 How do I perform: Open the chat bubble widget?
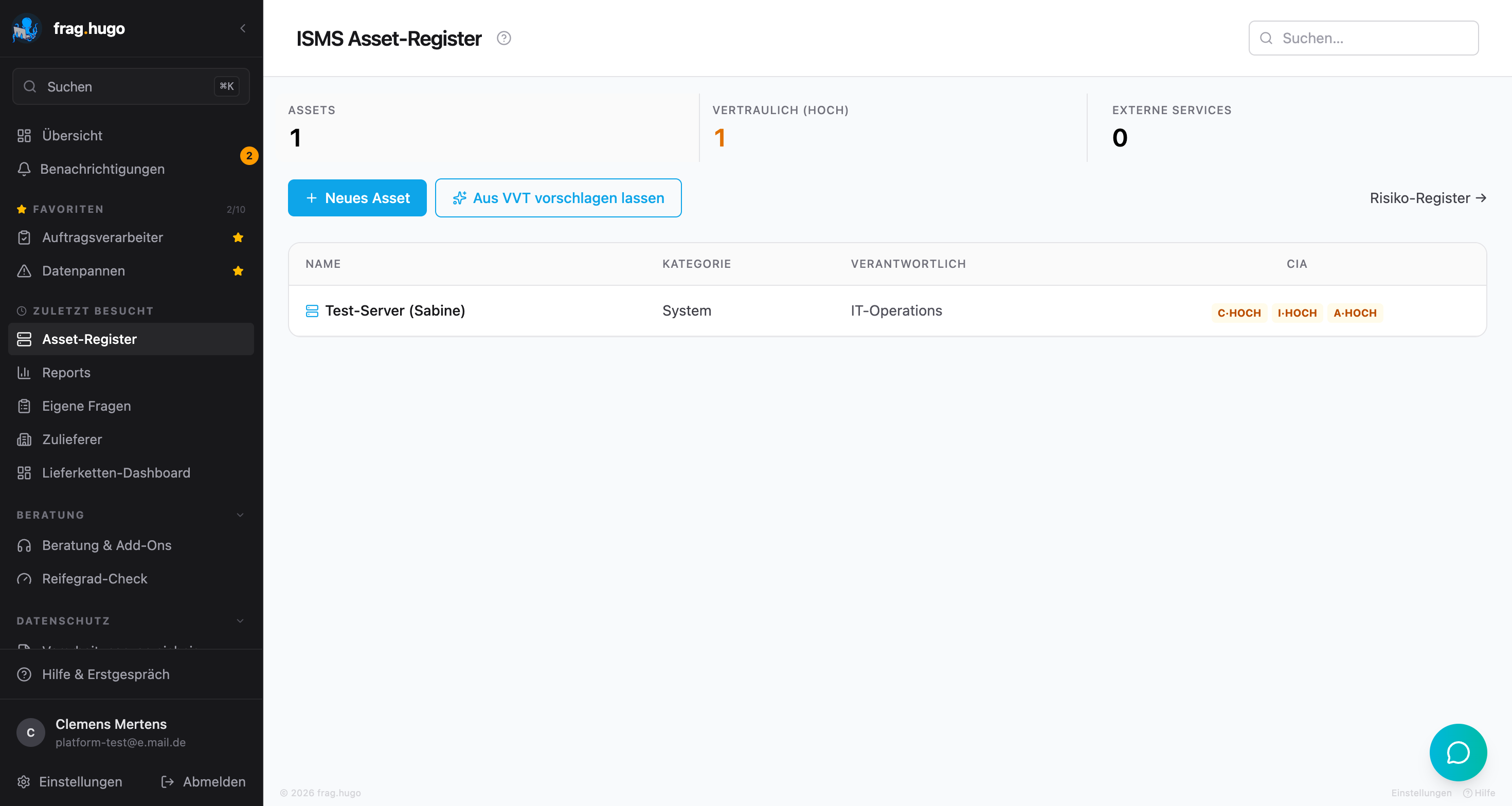(x=1458, y=753)
